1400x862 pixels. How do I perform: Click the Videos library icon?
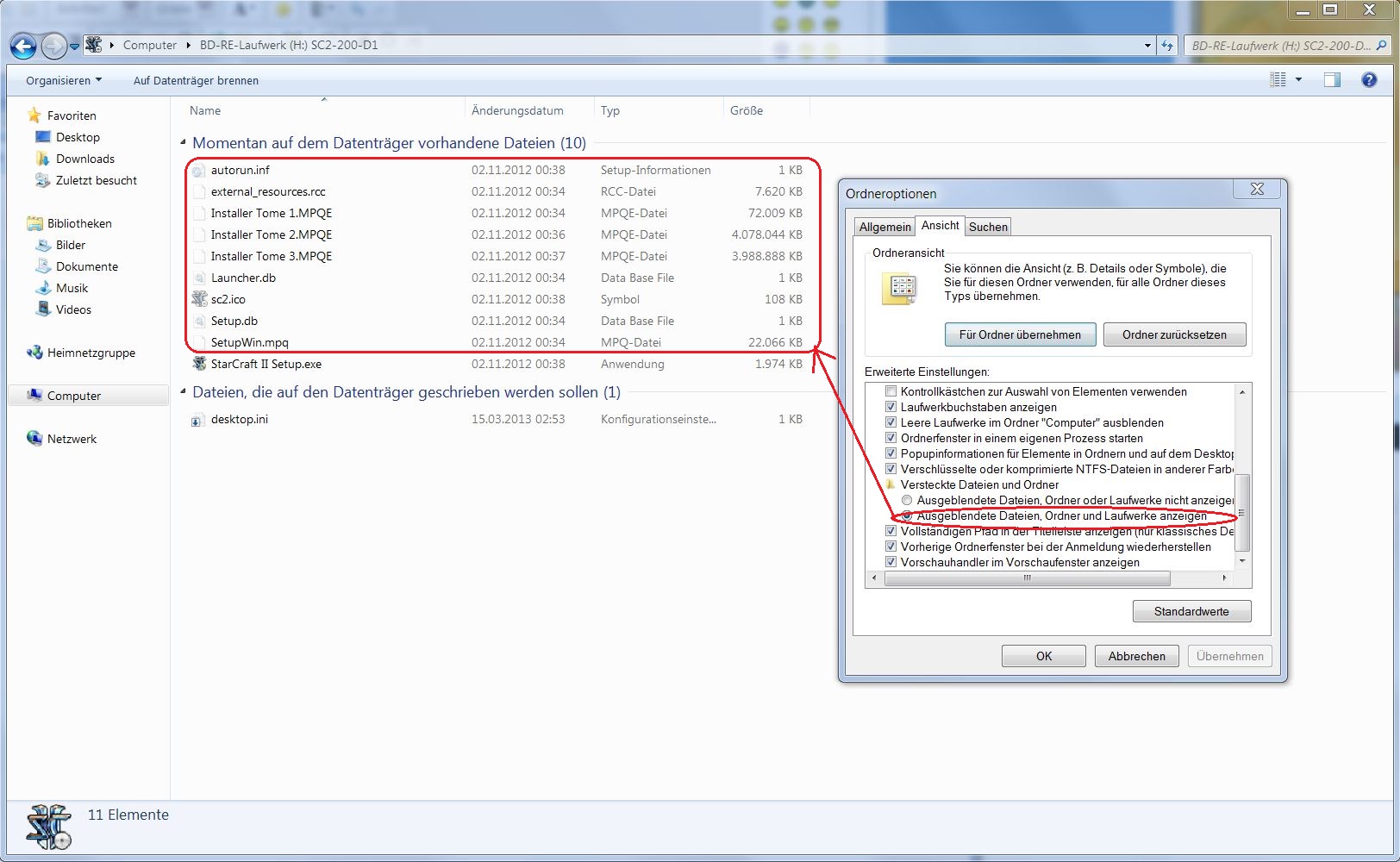42,309
